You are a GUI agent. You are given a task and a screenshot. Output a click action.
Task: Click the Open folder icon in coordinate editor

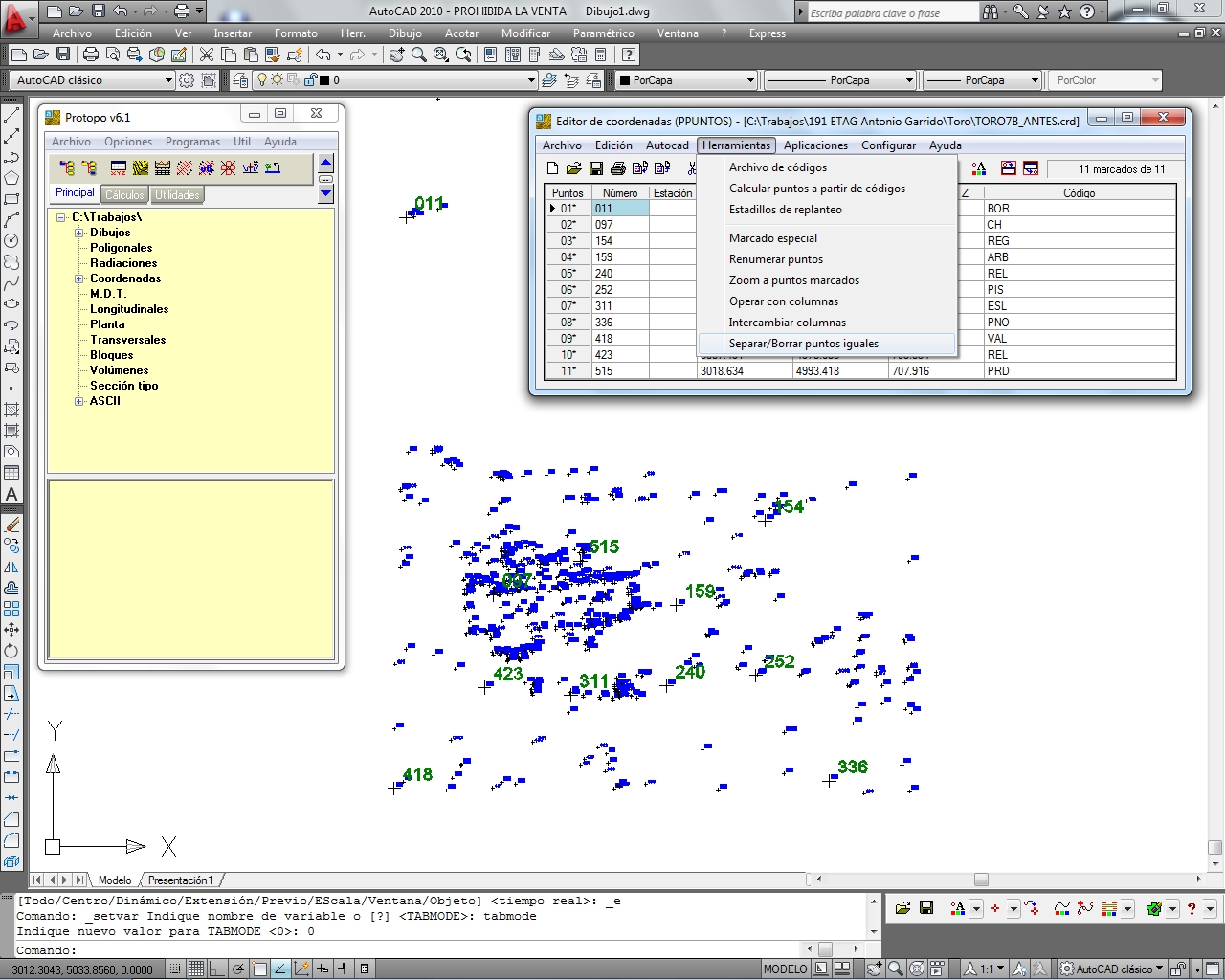click(573, 168)
